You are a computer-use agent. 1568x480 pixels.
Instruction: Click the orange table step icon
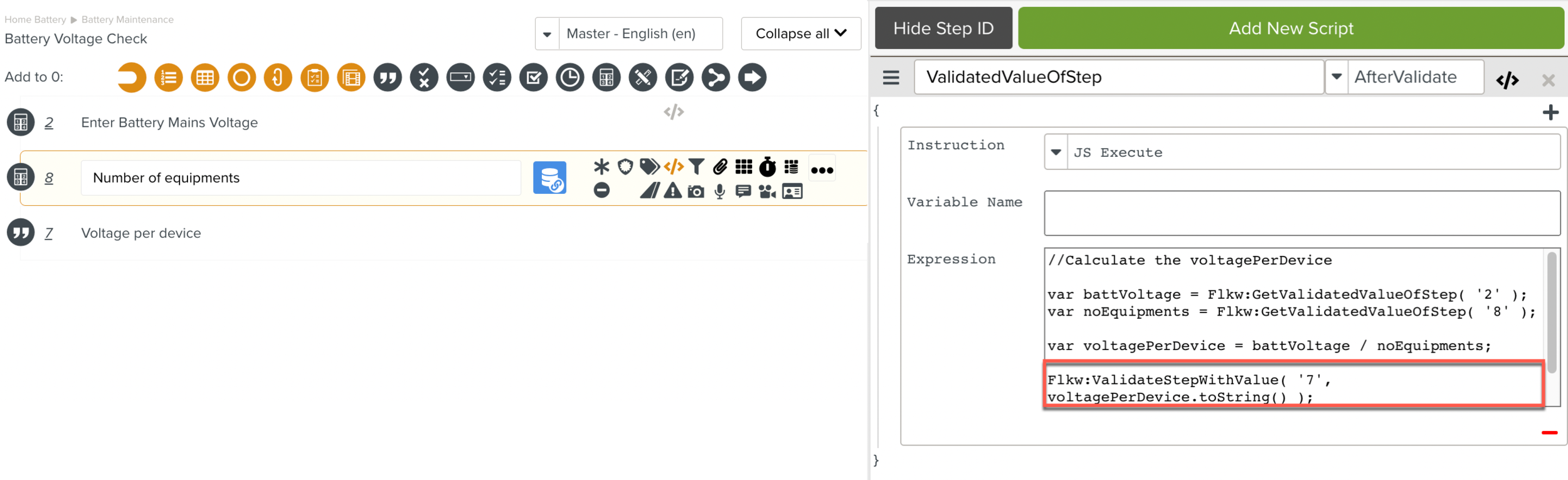pyautogui.click(x=205, y=78)
